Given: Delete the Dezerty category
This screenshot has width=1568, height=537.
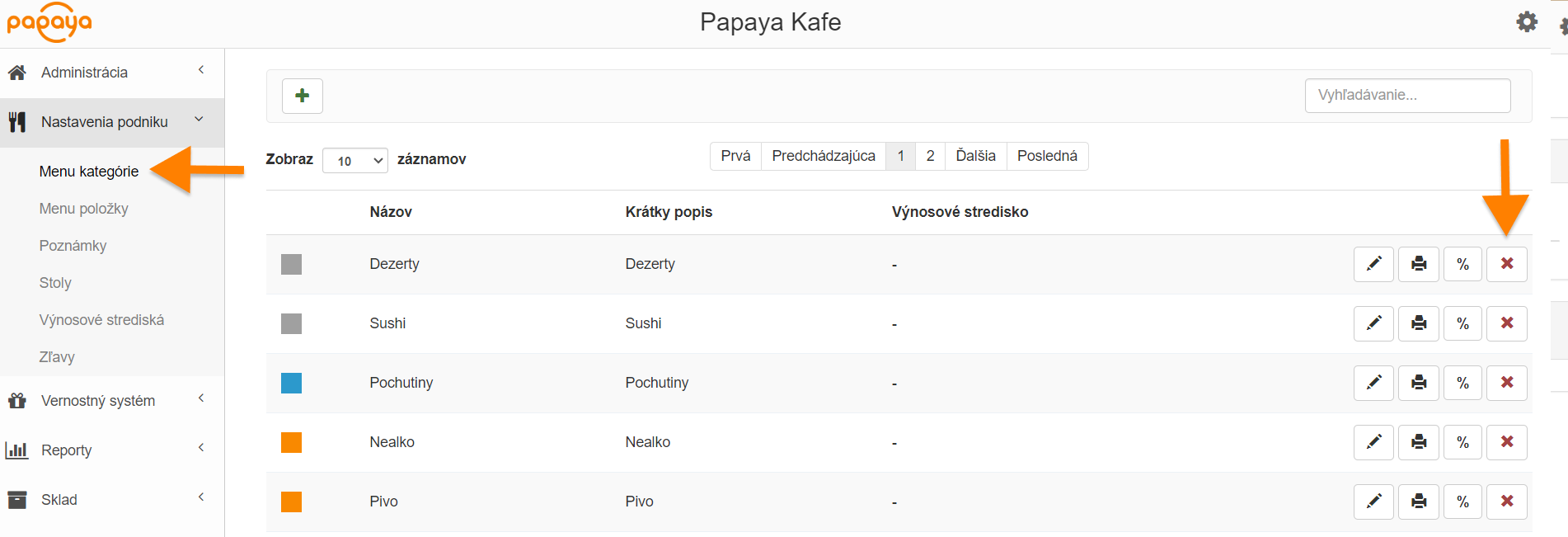Looking at the screenshot, I should point(1506,264).
